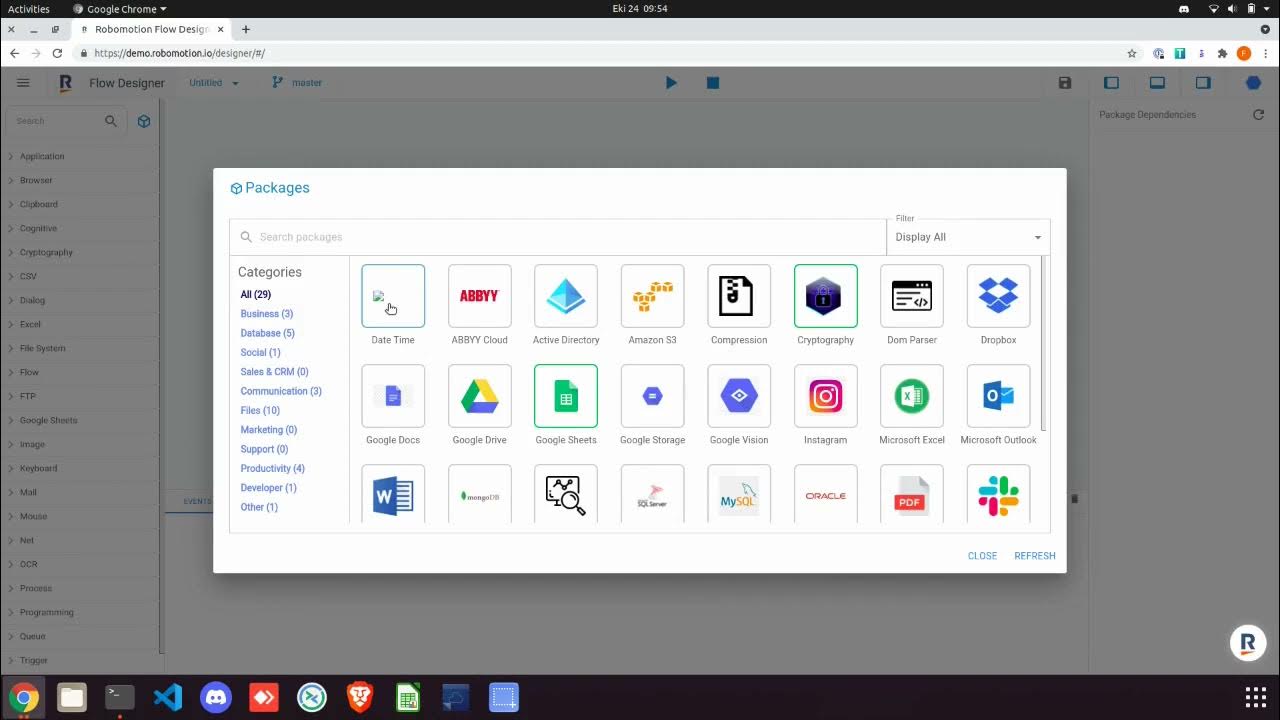This screenshot has height=720, width=1280.
Task: Toggle the bottom panel layout icon
Action: click(1157, 83)
